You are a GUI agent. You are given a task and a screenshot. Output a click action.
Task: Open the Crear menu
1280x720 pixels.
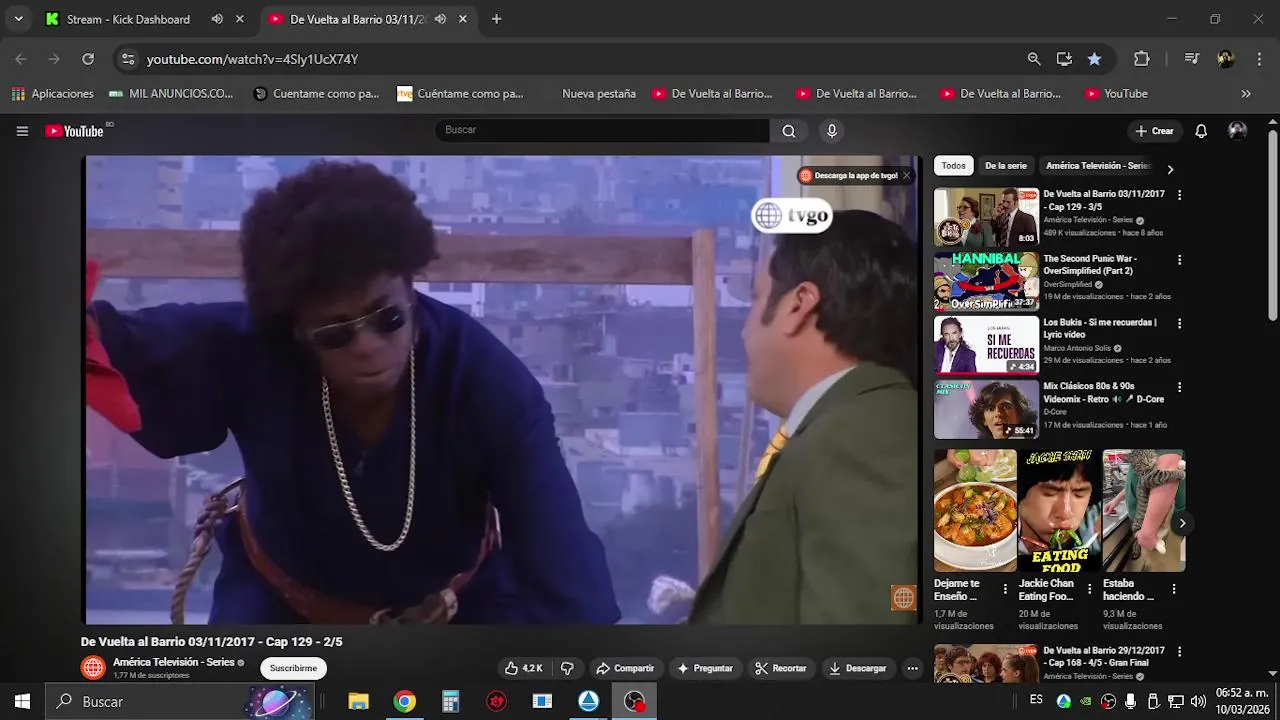(1153, 131)
